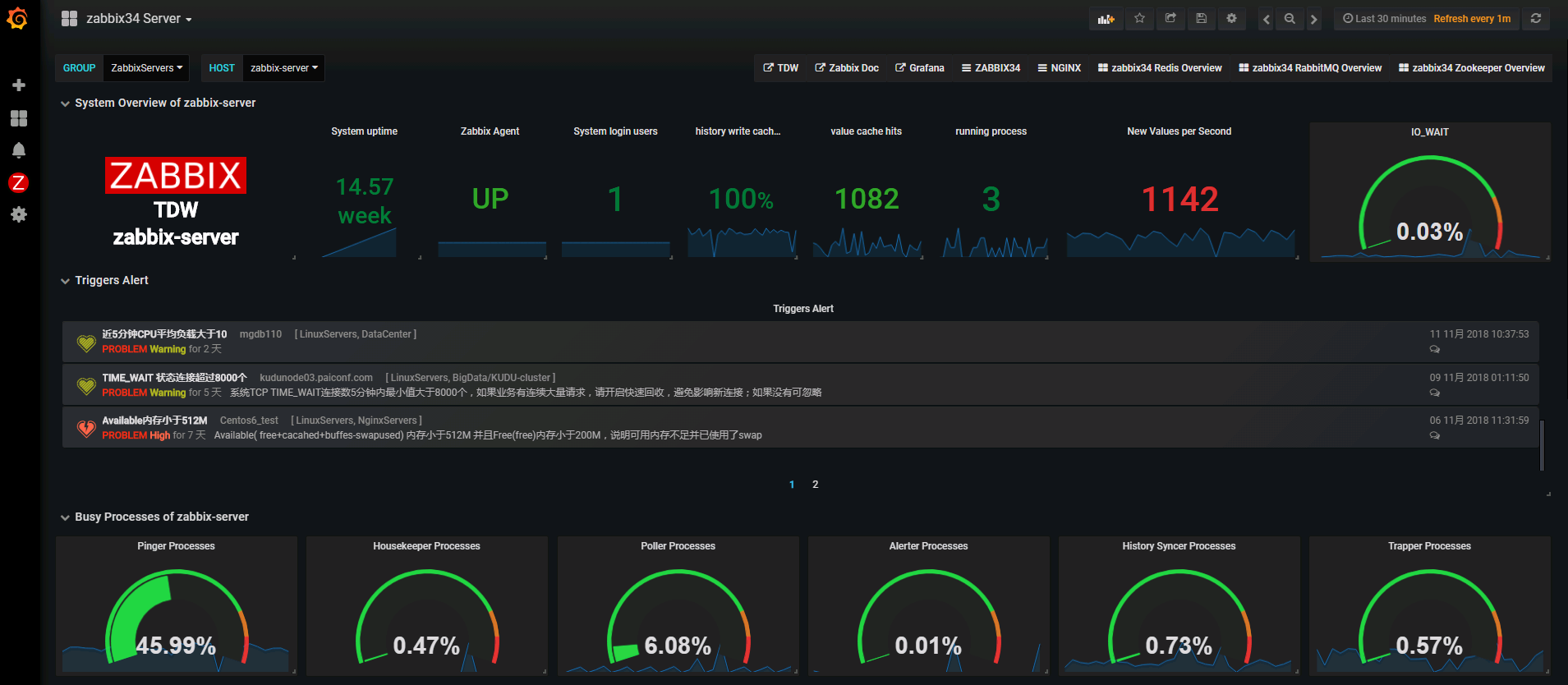Click the System uptime panel title
This screenshot has width=1568, height=685.
point(365,131)
